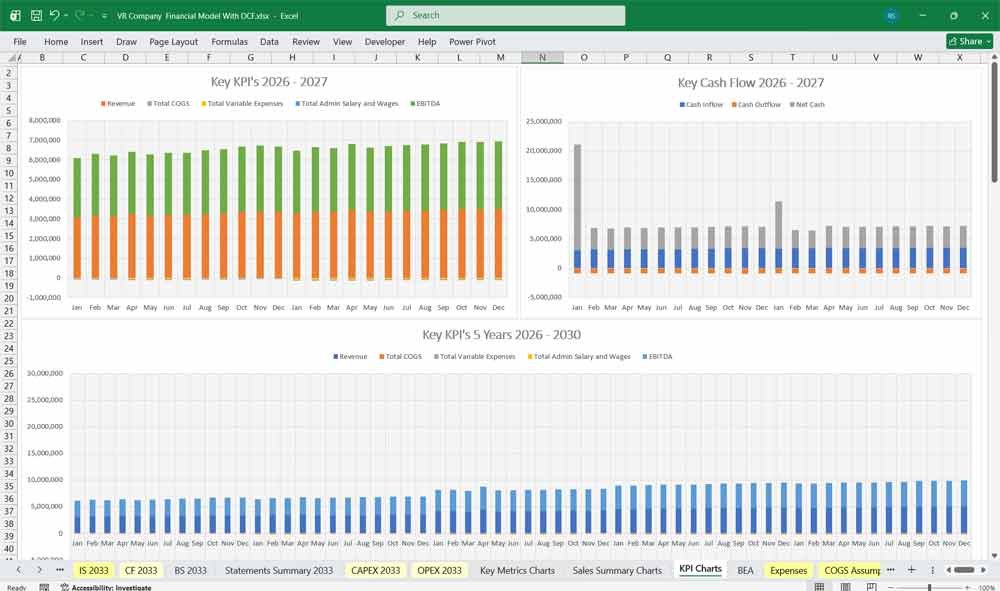
Task: Click the Redo arrow icon
Action: click(80, 15)
